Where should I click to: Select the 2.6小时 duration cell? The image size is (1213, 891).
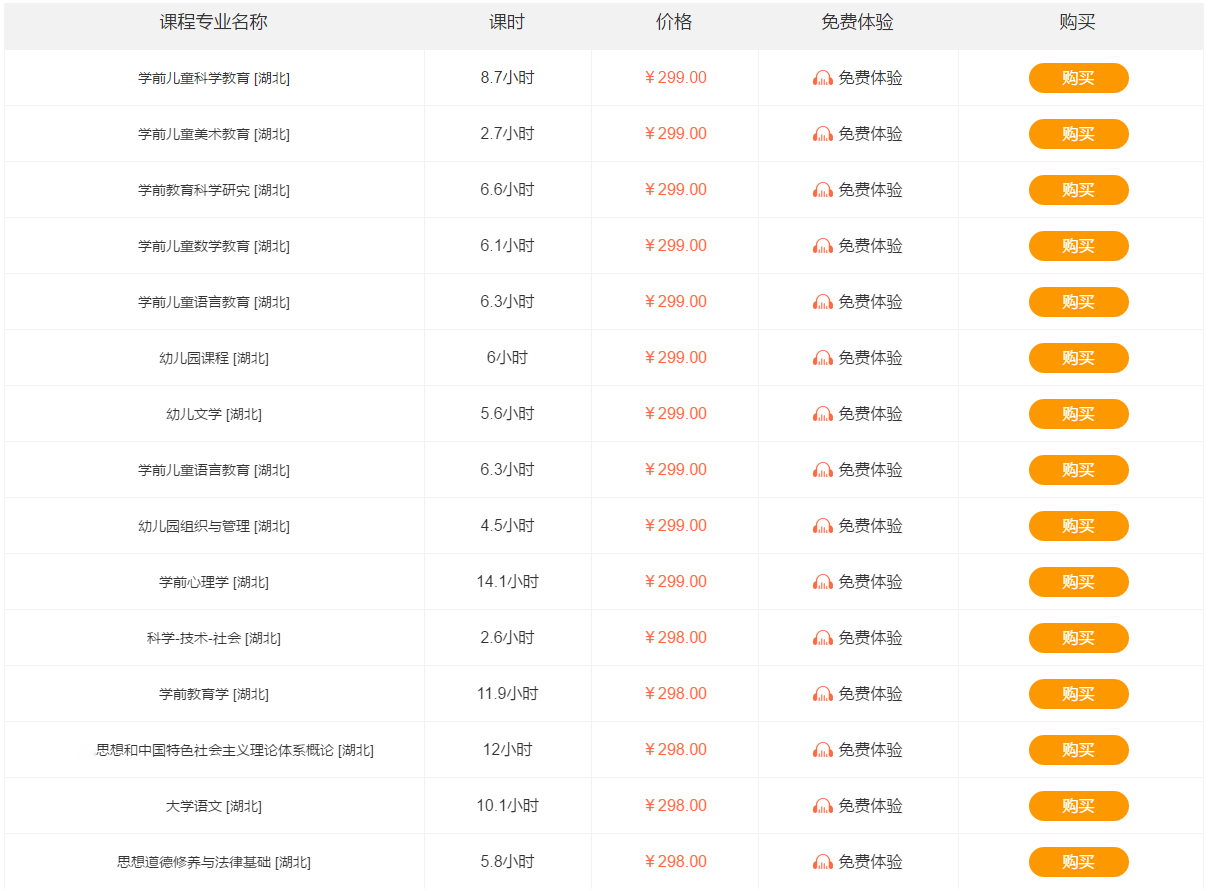(507, 638)
